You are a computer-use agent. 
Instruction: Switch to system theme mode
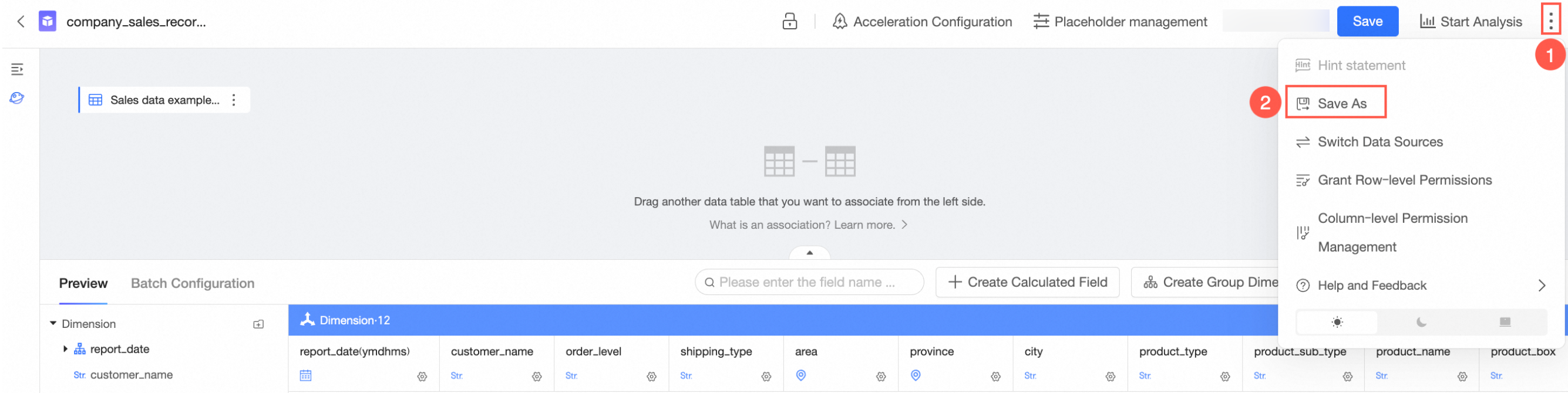point(1505,322)
